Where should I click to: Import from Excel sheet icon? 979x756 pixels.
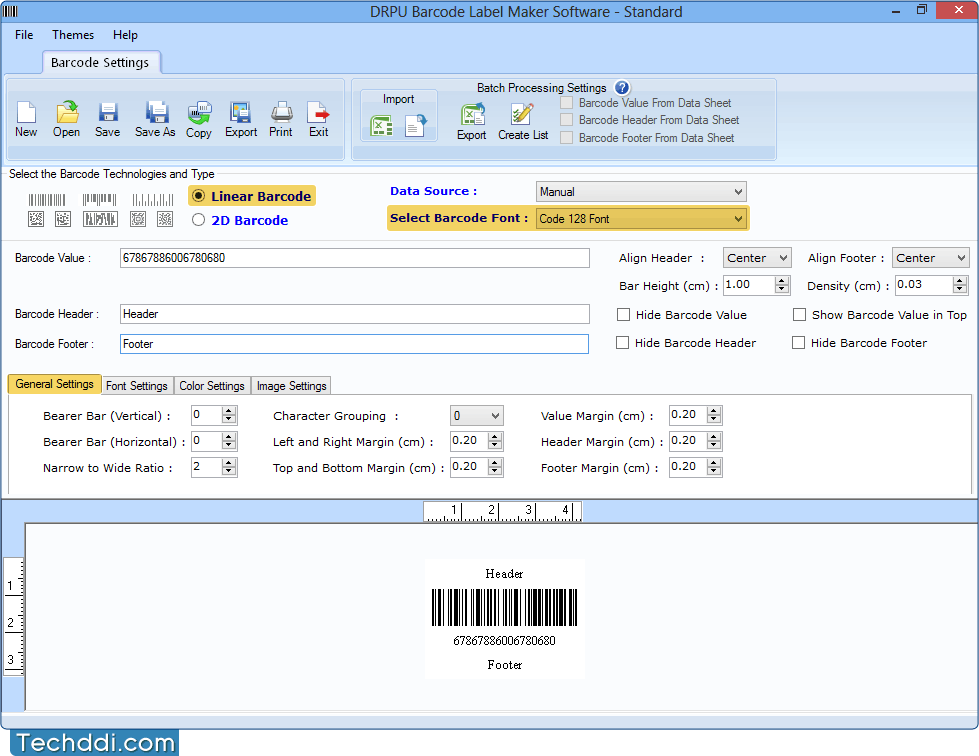point(381,125)
